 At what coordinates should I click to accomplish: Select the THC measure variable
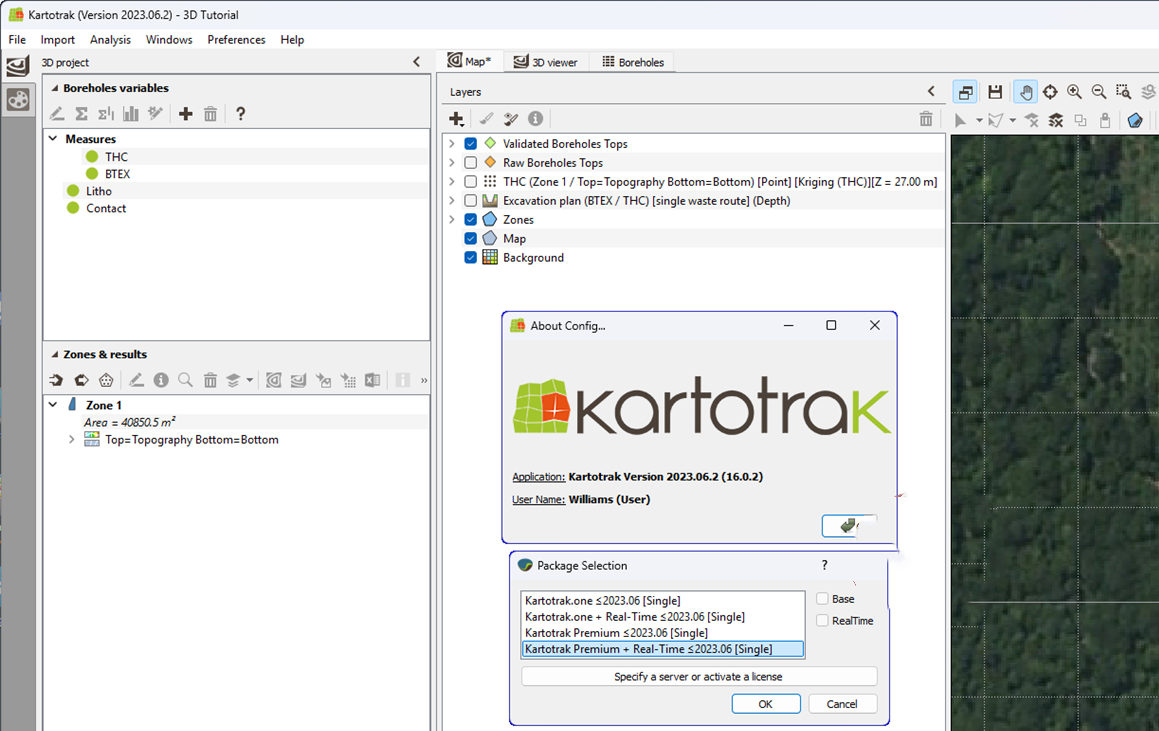pos(116,157)
